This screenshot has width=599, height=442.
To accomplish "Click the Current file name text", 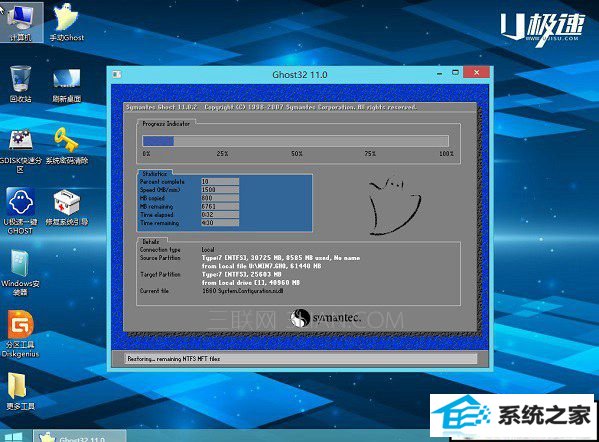I will coord(243,291).
